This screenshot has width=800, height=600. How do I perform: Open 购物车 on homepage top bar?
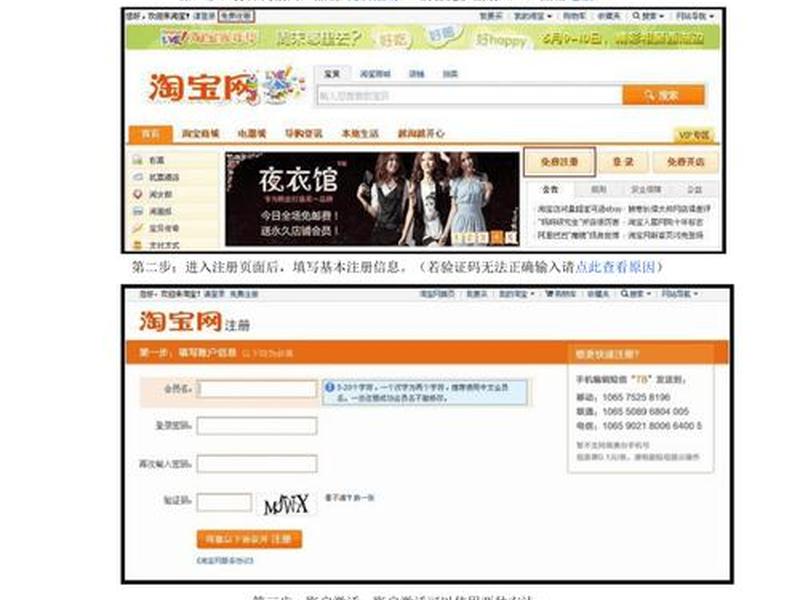click(574, 16)
